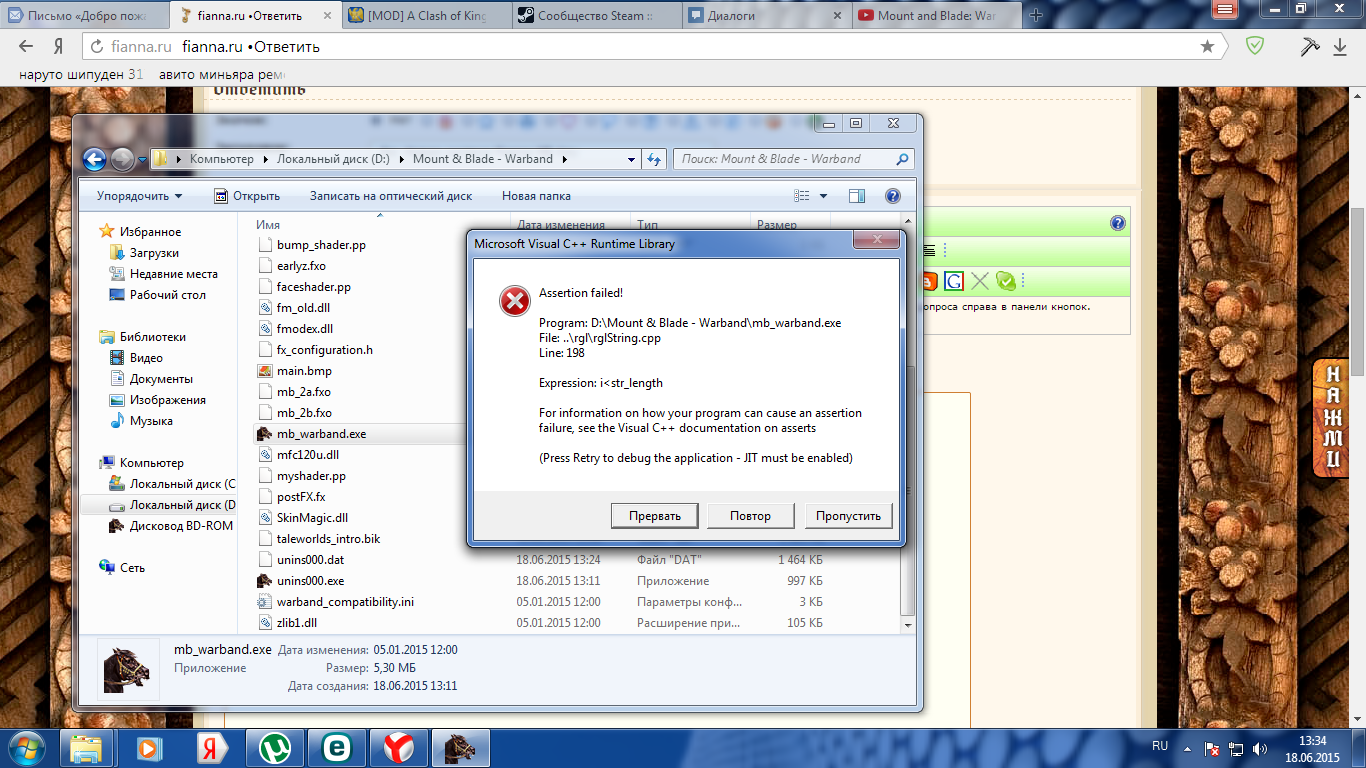Click the browser protection shield icon

pos(1254,47)
